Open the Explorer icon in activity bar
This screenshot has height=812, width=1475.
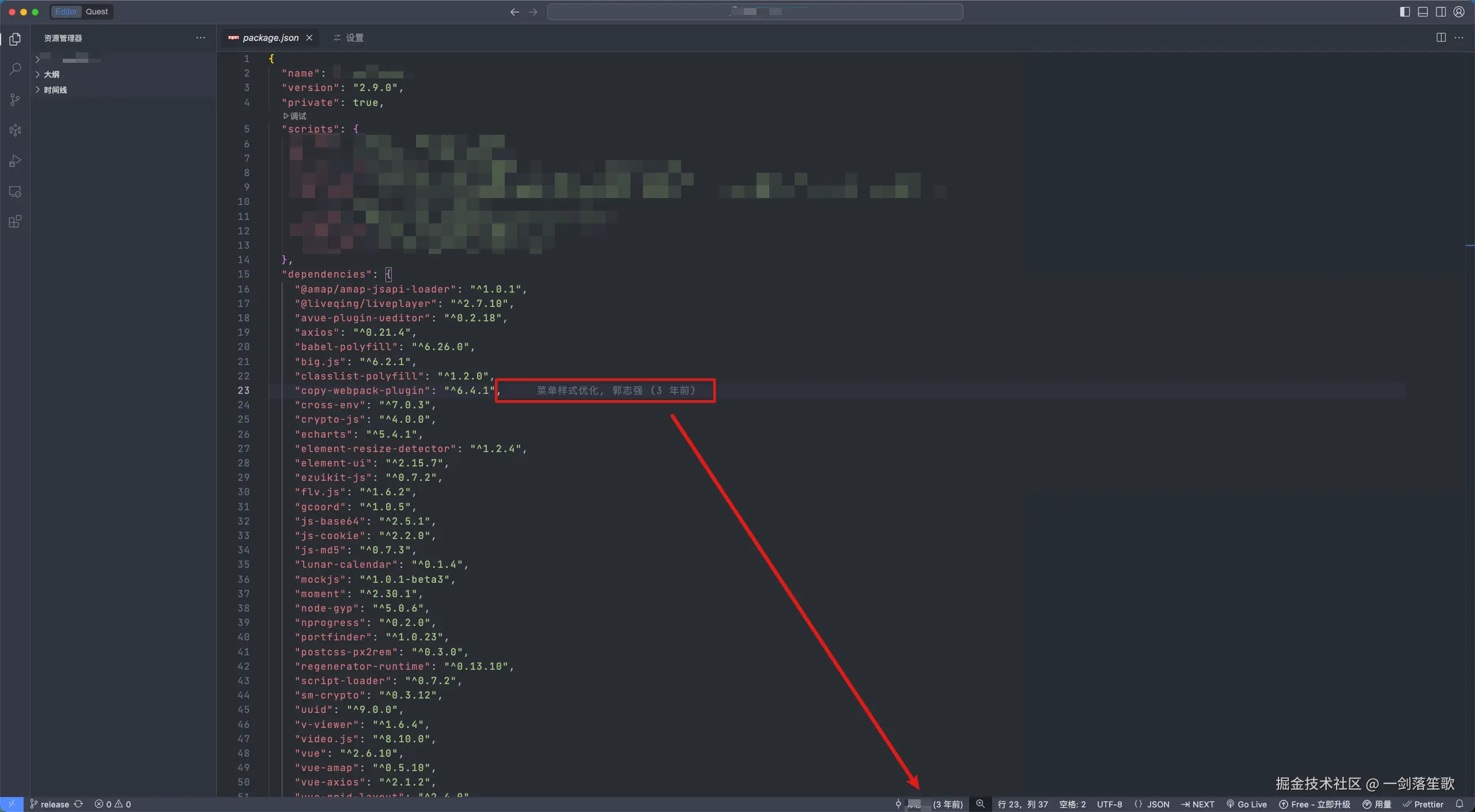[x=16, y=39]
